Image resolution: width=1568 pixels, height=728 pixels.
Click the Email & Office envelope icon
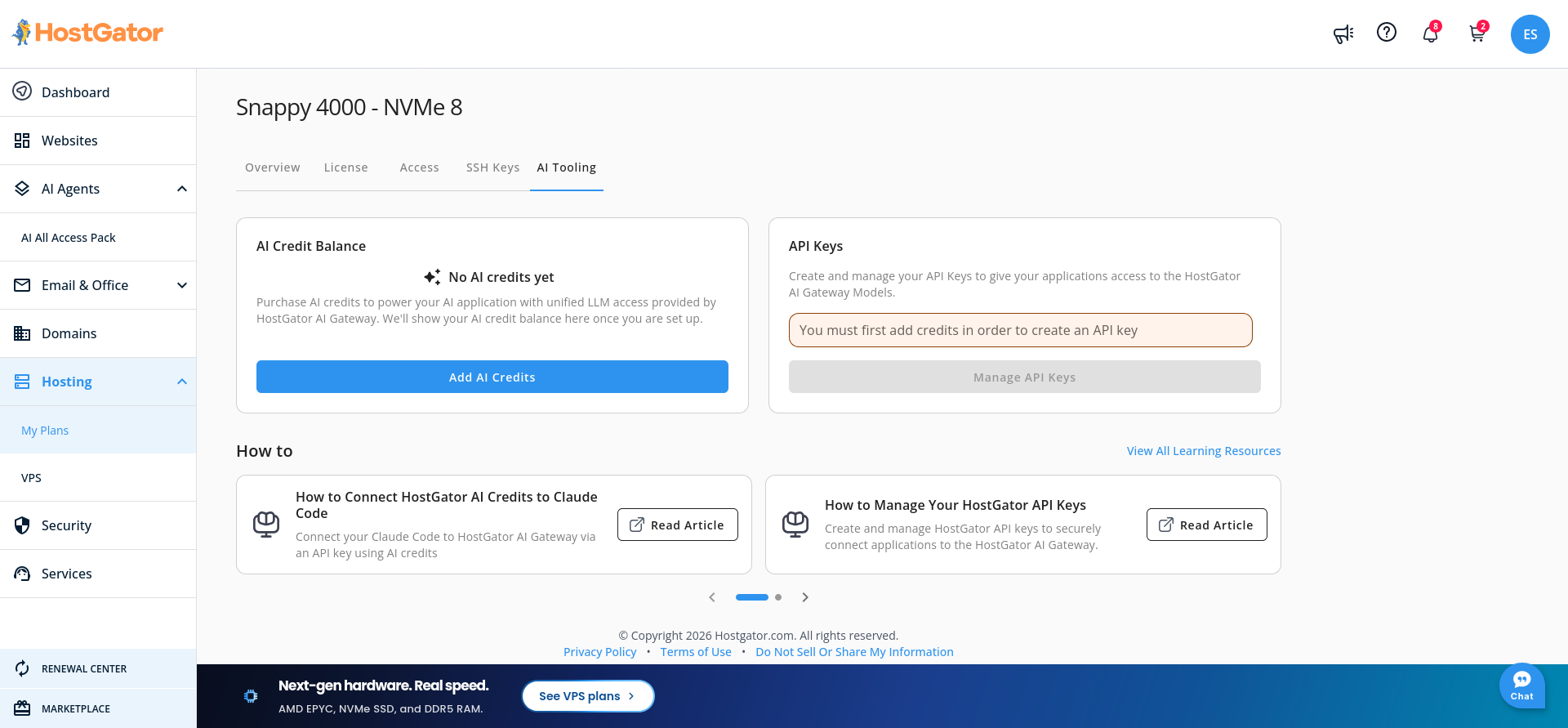click(22, 285)
